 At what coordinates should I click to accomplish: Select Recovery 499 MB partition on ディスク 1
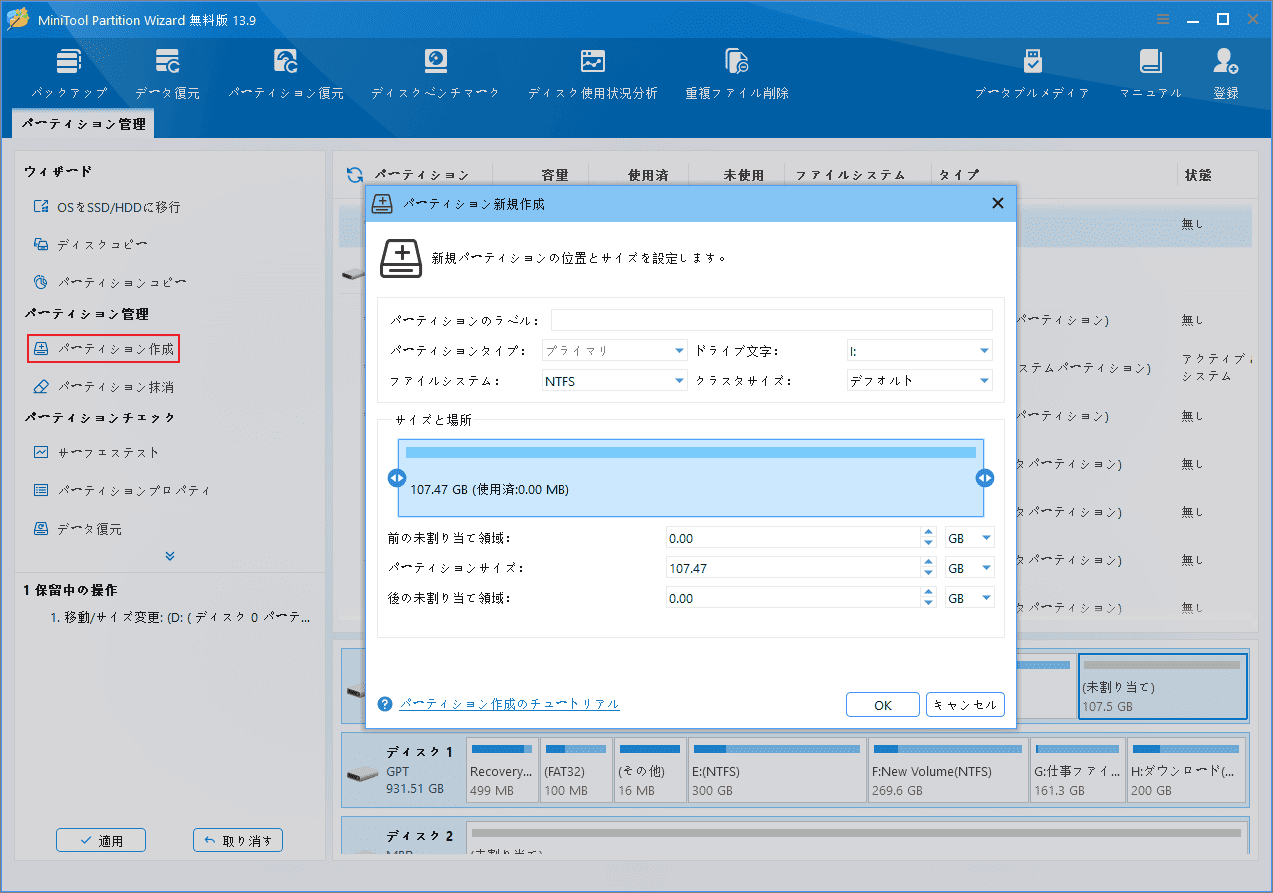502,770
